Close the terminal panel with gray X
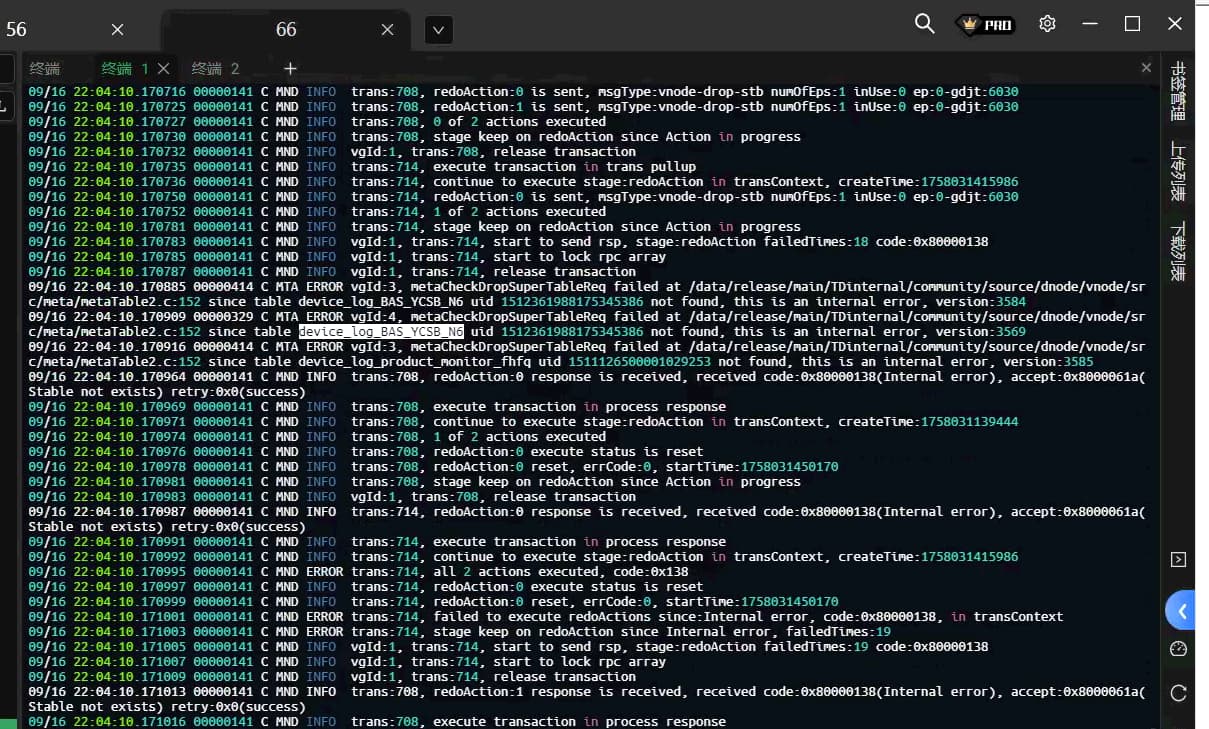This screenshot has height=729, width=1209. click(1146, 67)
